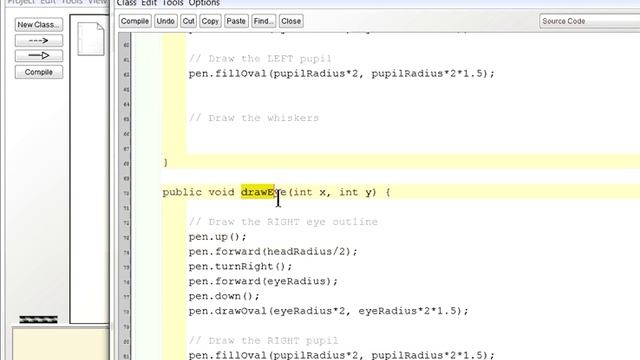Image resolution: width=640 pixels, height=360 pixels.
Task: Click the Cut button
Action: tap(188, 21)
